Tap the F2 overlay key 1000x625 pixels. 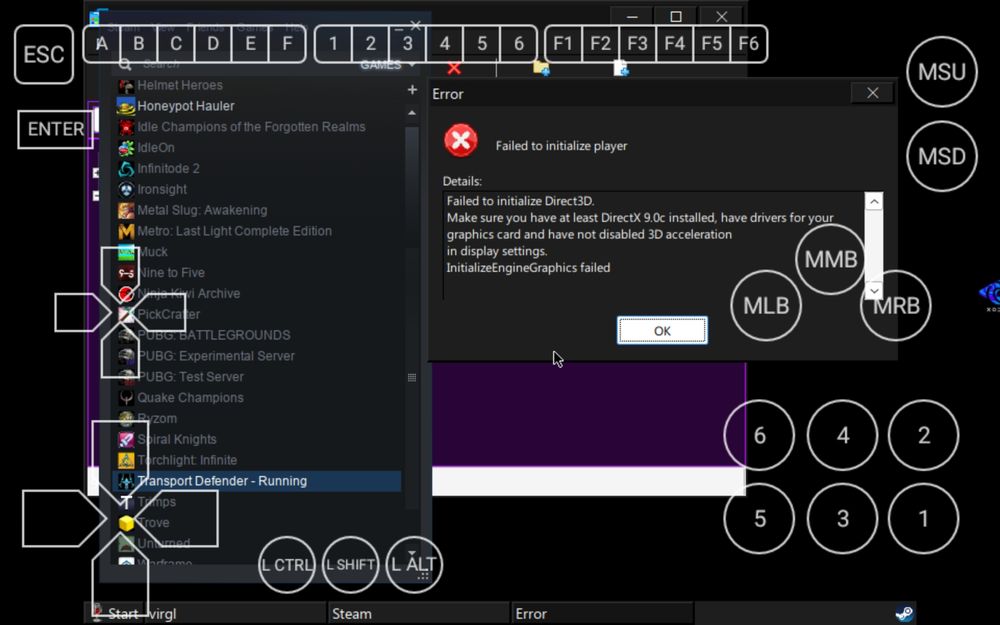(600, 43)
